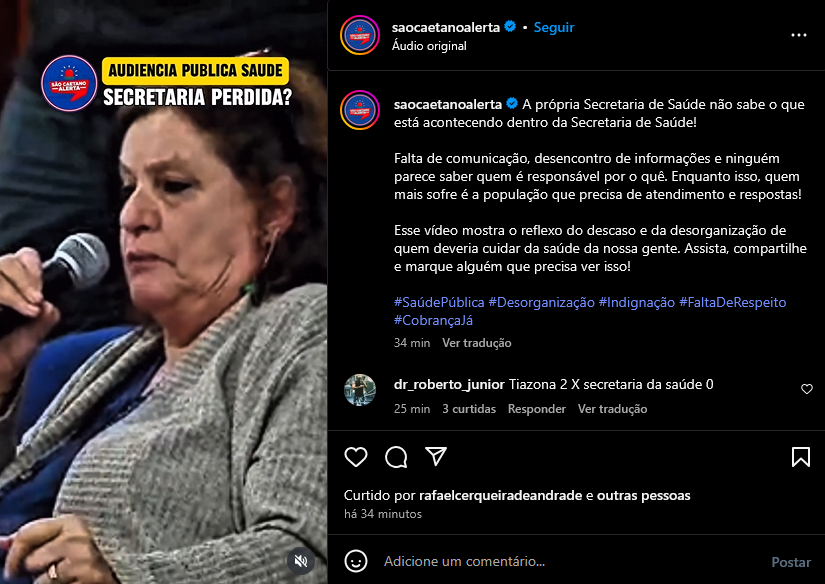Open the three-dot more options menu

[x=799, y=35]
